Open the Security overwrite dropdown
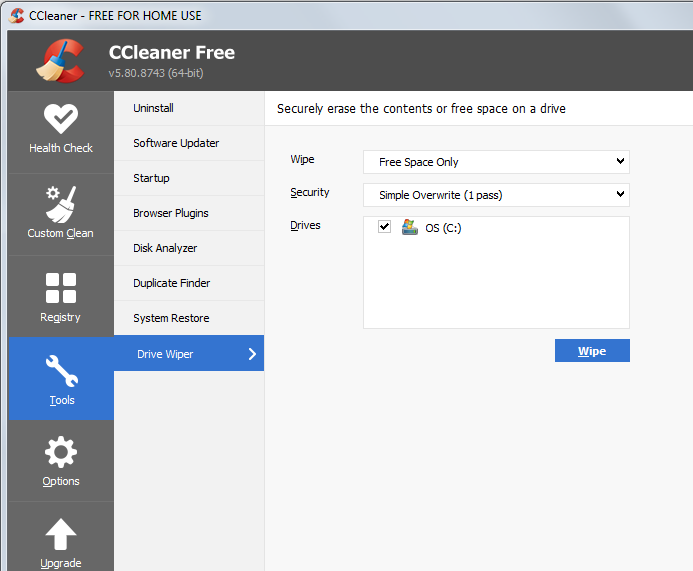The width and height of the screenshot is (693, 571). (x=496, y=195)
